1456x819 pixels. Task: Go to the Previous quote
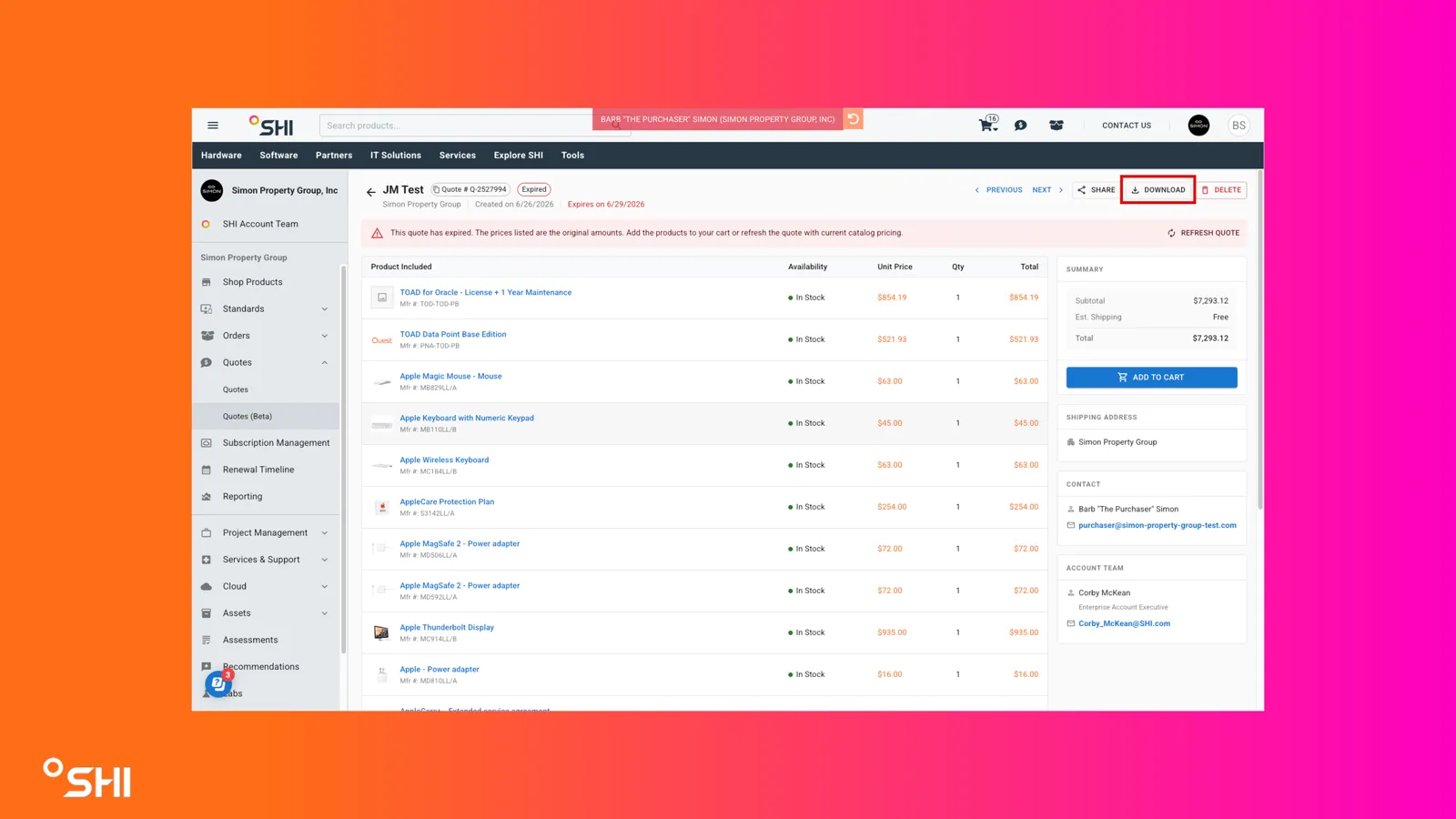point(998,190)
